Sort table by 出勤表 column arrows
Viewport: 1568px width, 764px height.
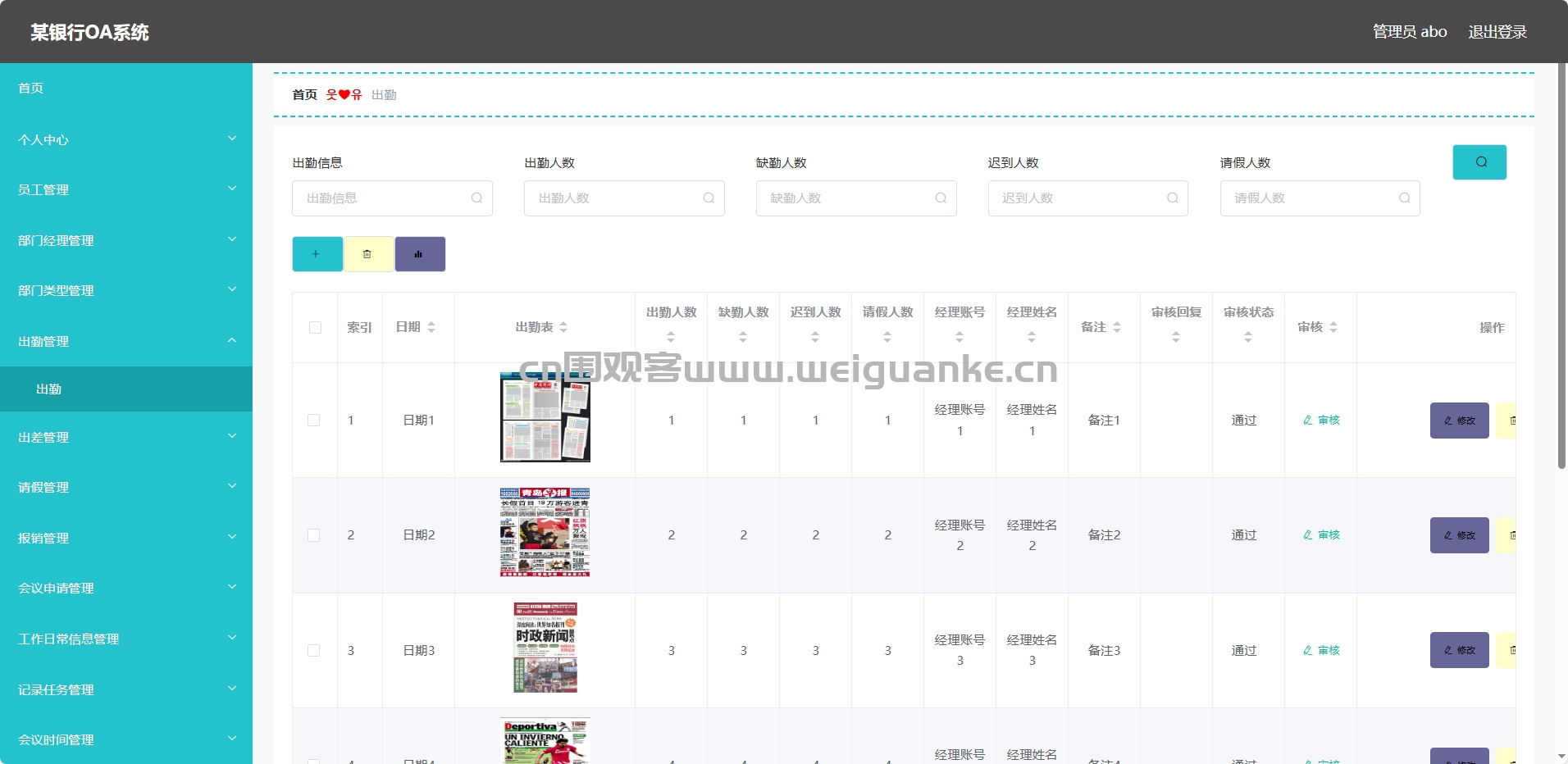(563, 327)
